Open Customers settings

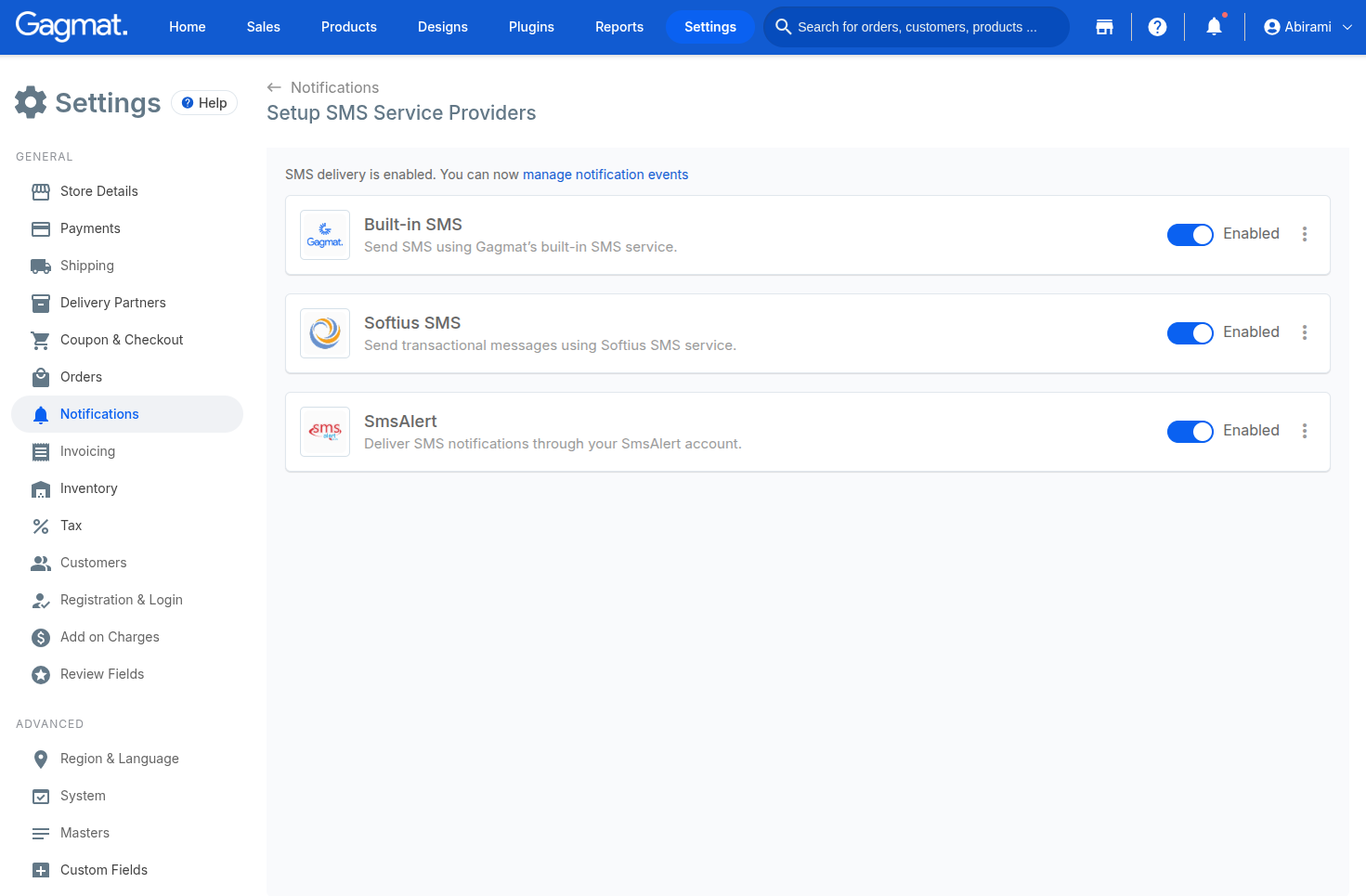(x=127, y=563)
